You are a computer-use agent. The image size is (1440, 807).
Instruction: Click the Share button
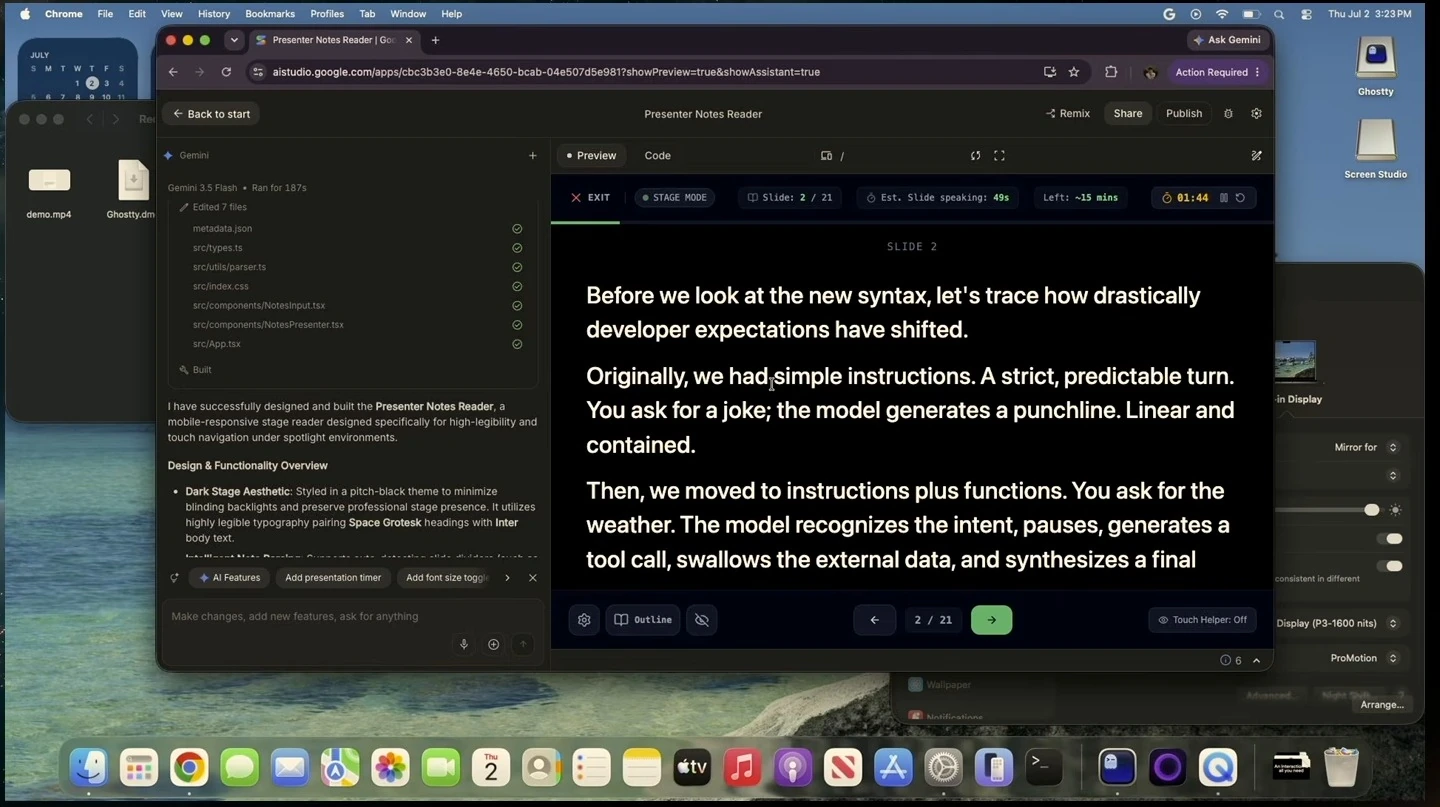(1128, 114)
